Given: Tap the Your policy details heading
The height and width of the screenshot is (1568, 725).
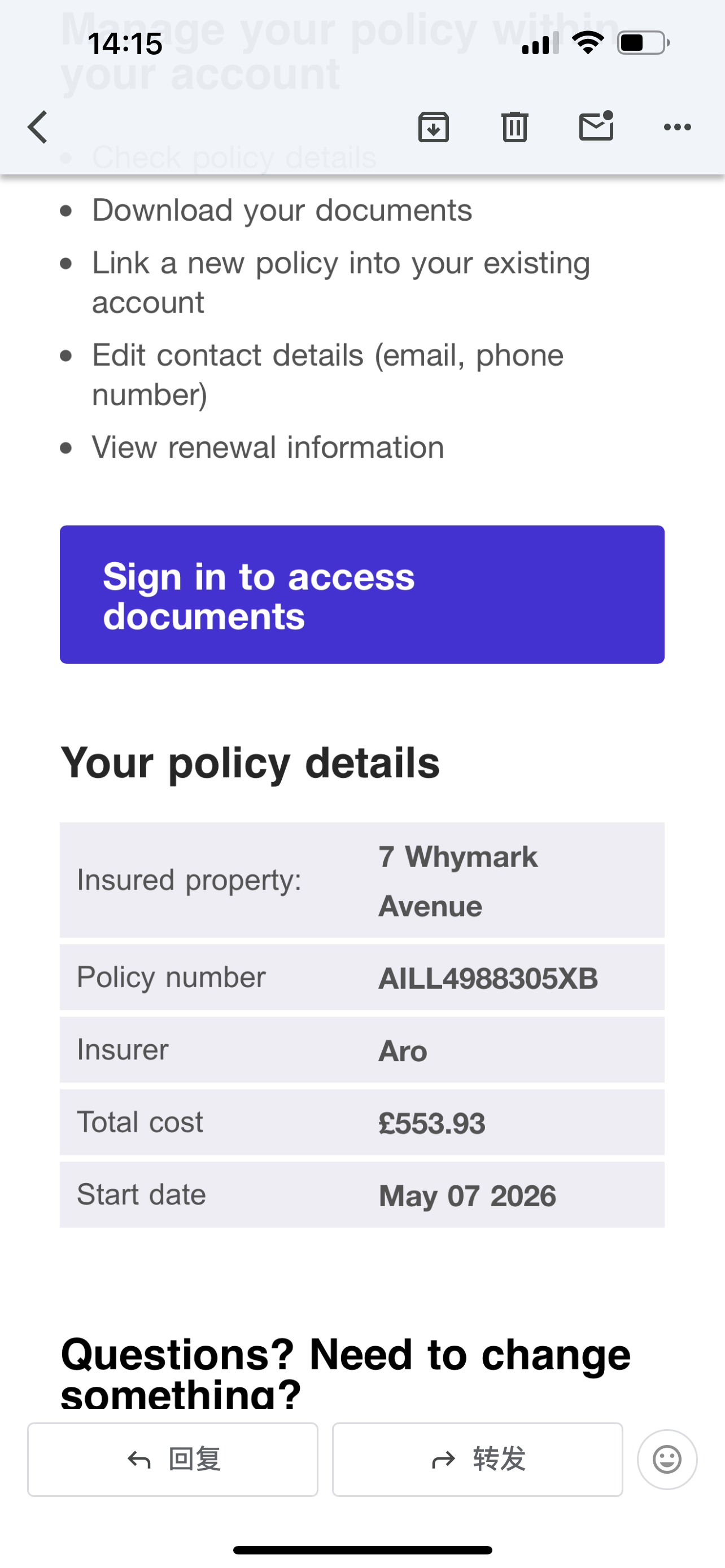Looking at the screenshot, I should (250, 763).
